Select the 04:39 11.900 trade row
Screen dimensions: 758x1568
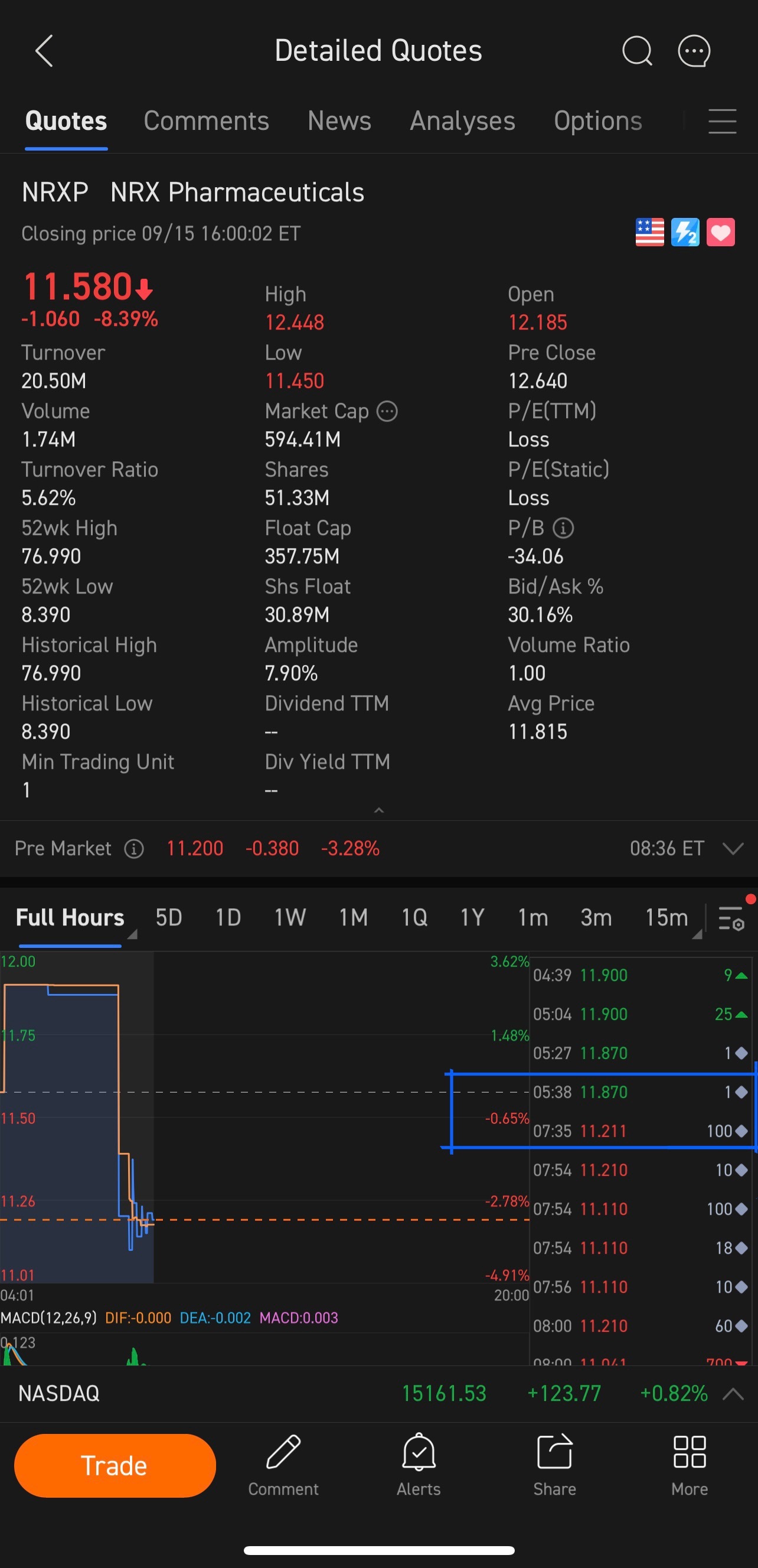pyautogui.click(x=641, y=975)
